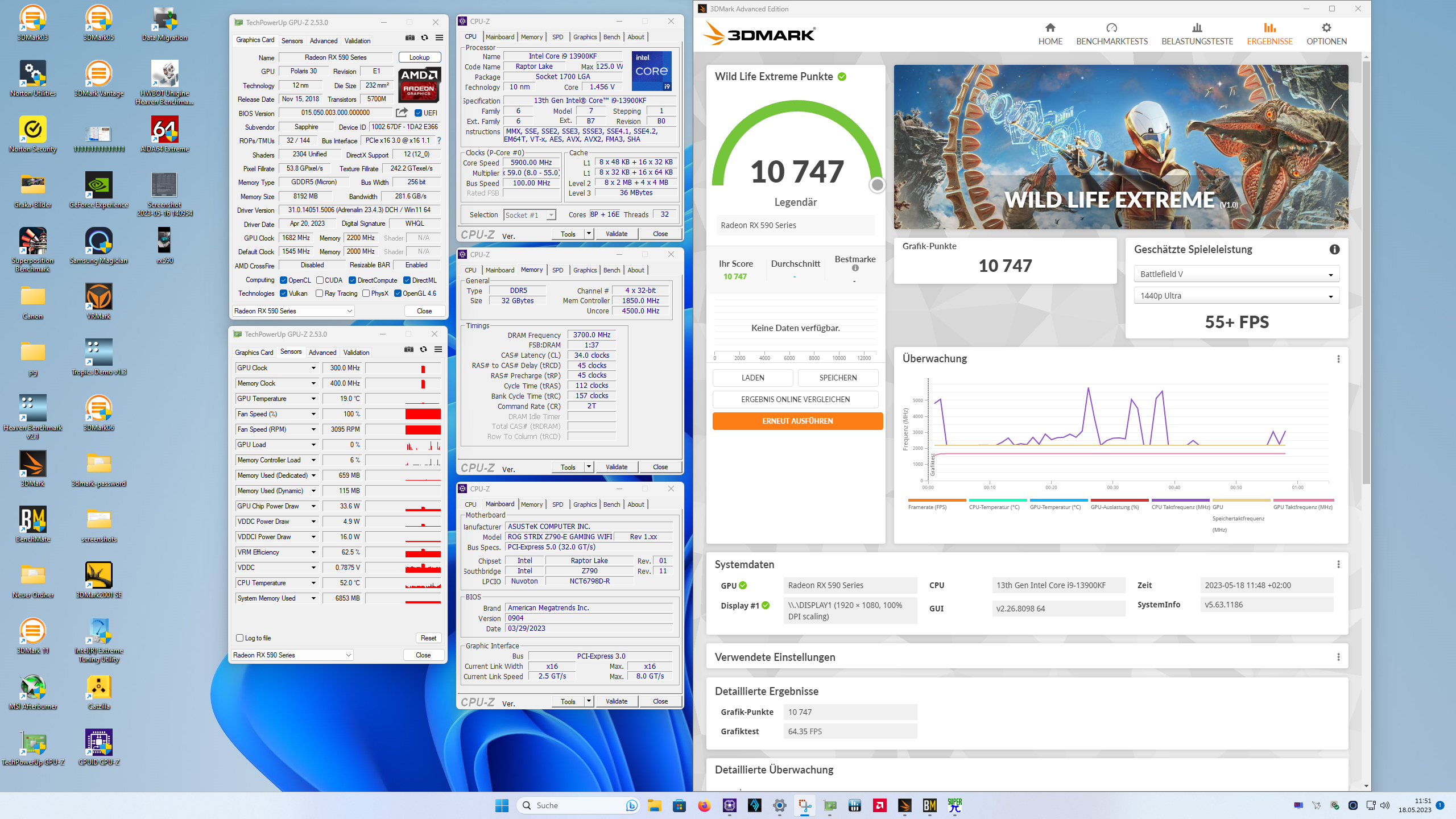Toggle the DirectCompute checkbox in GPU-Z
1456x819 pixels.
[x=352, y=280]
